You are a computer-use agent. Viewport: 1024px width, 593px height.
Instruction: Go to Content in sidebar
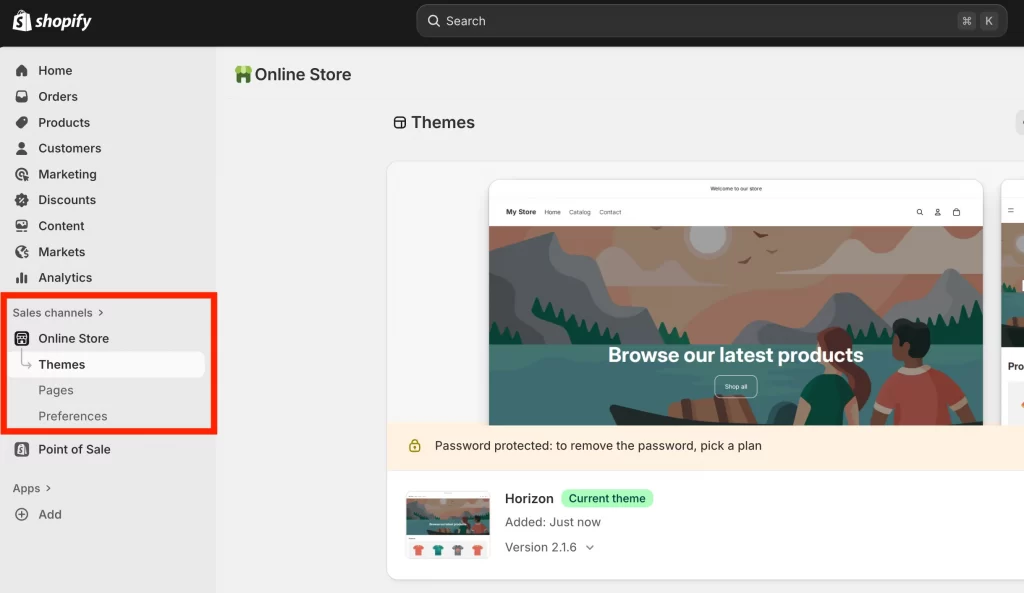coord(61,227)
